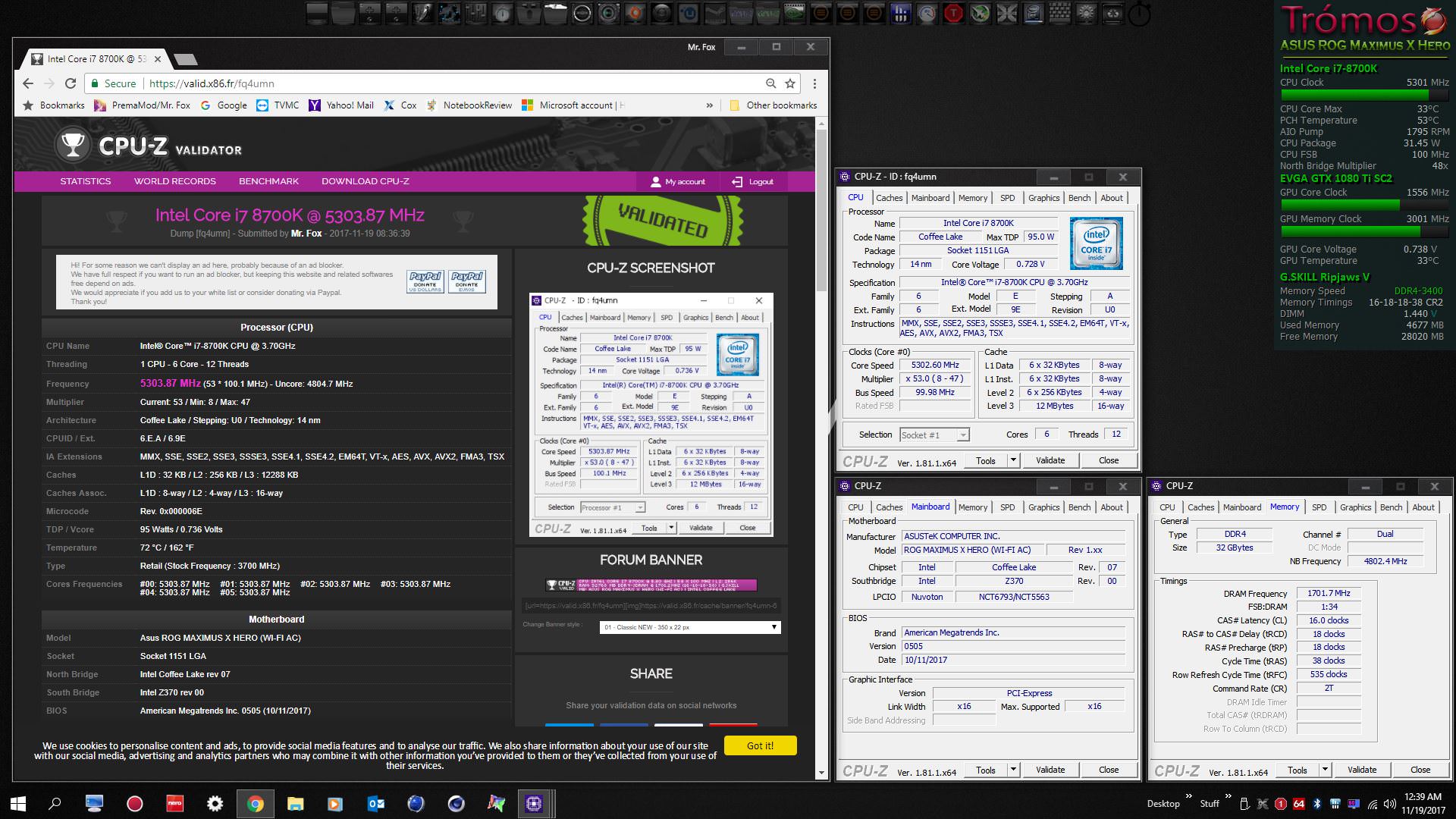Open the Change Banner style dropdown

point(689,627)
